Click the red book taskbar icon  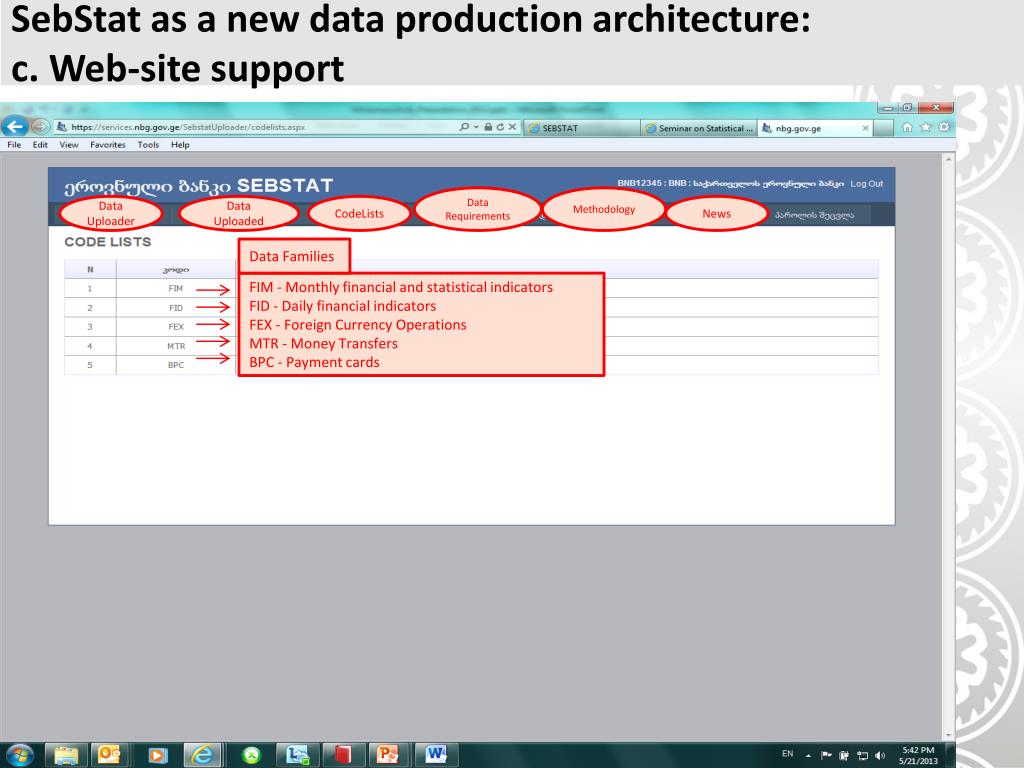[343, 756]
